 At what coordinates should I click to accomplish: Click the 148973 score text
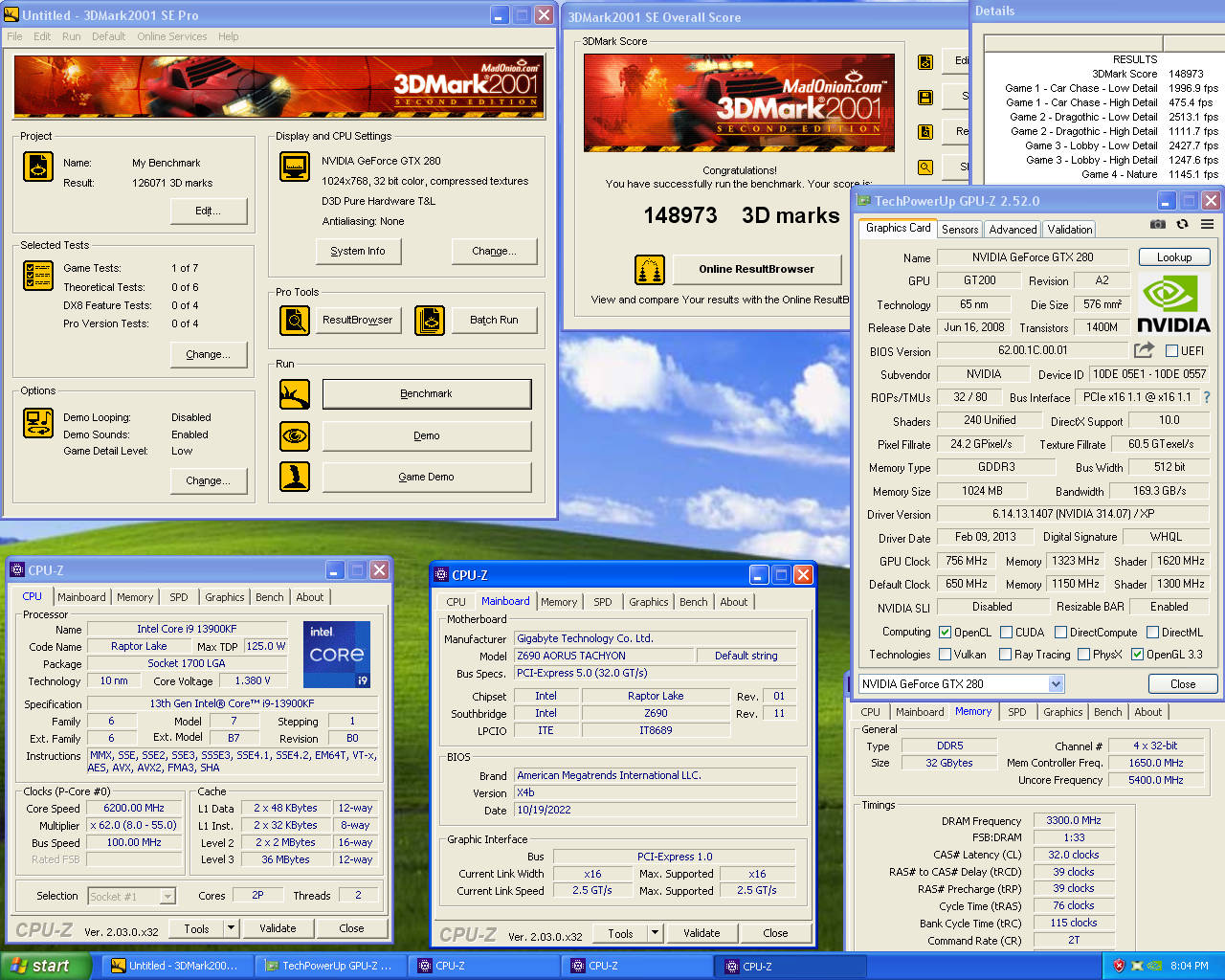(680, 215)
